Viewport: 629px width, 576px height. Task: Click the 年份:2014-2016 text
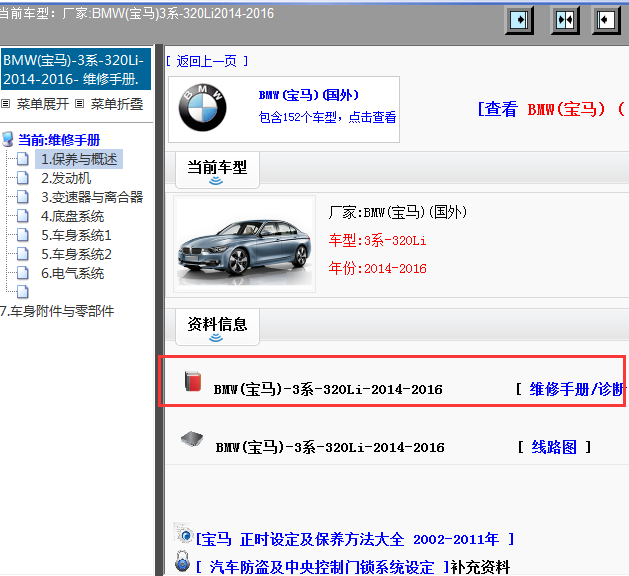click(x=377, y=268)
